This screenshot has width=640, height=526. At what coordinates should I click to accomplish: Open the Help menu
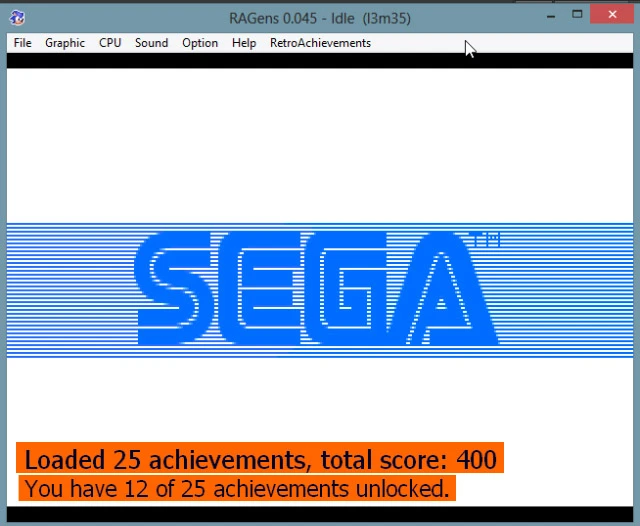click(x=244, y=43)
